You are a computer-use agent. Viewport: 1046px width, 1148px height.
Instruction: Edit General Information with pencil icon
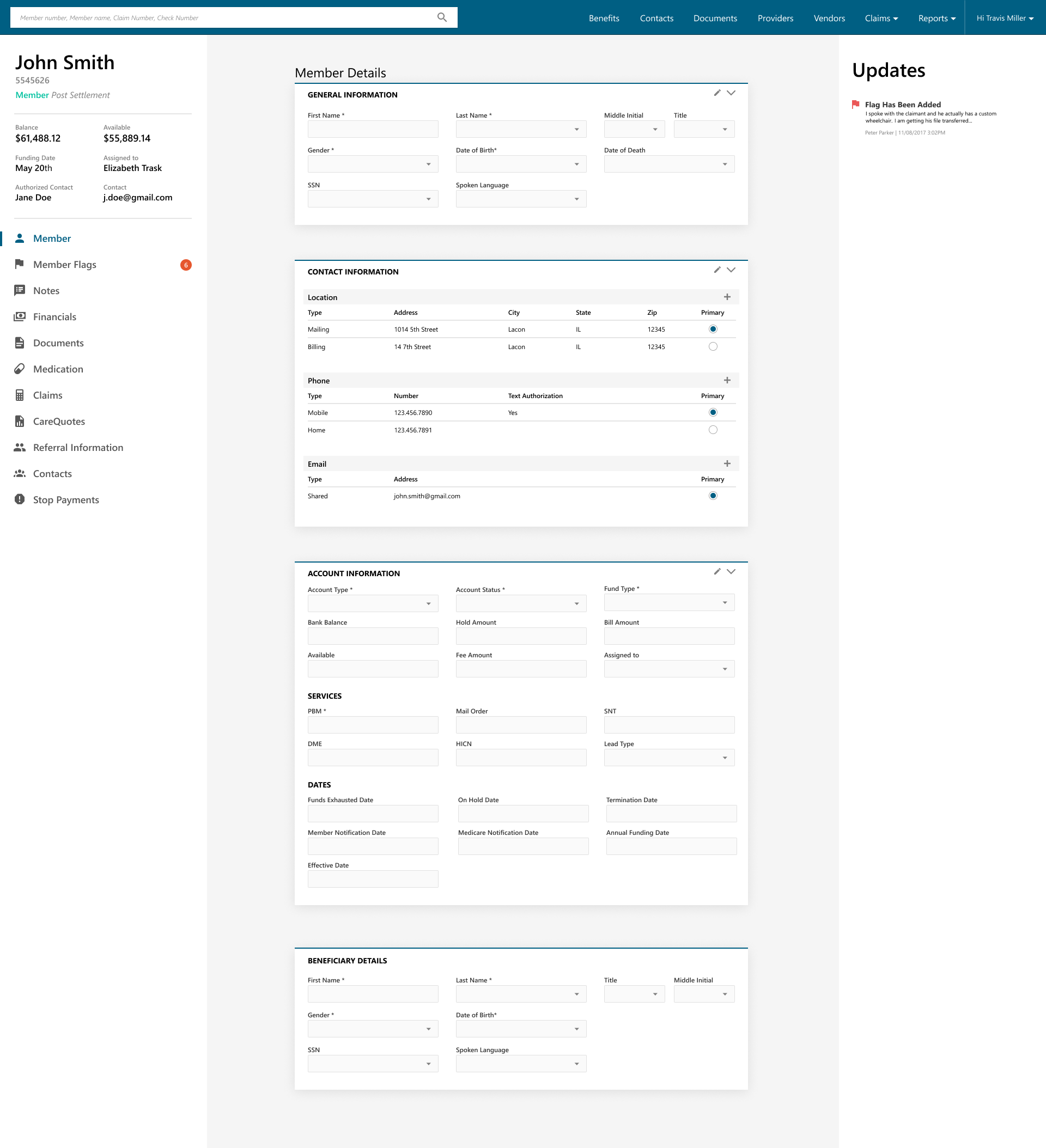717,93
